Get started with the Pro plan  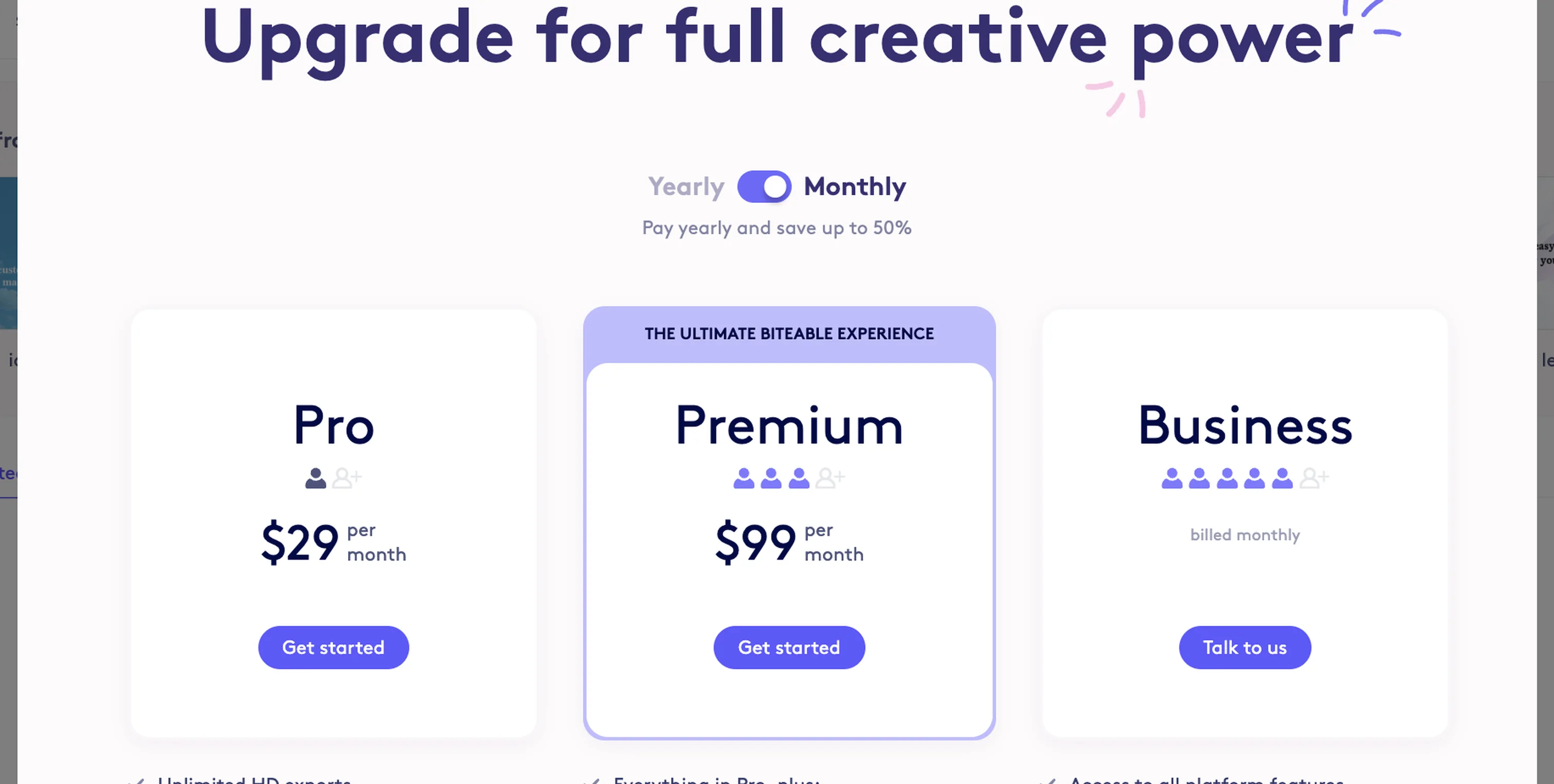point(333,647)
